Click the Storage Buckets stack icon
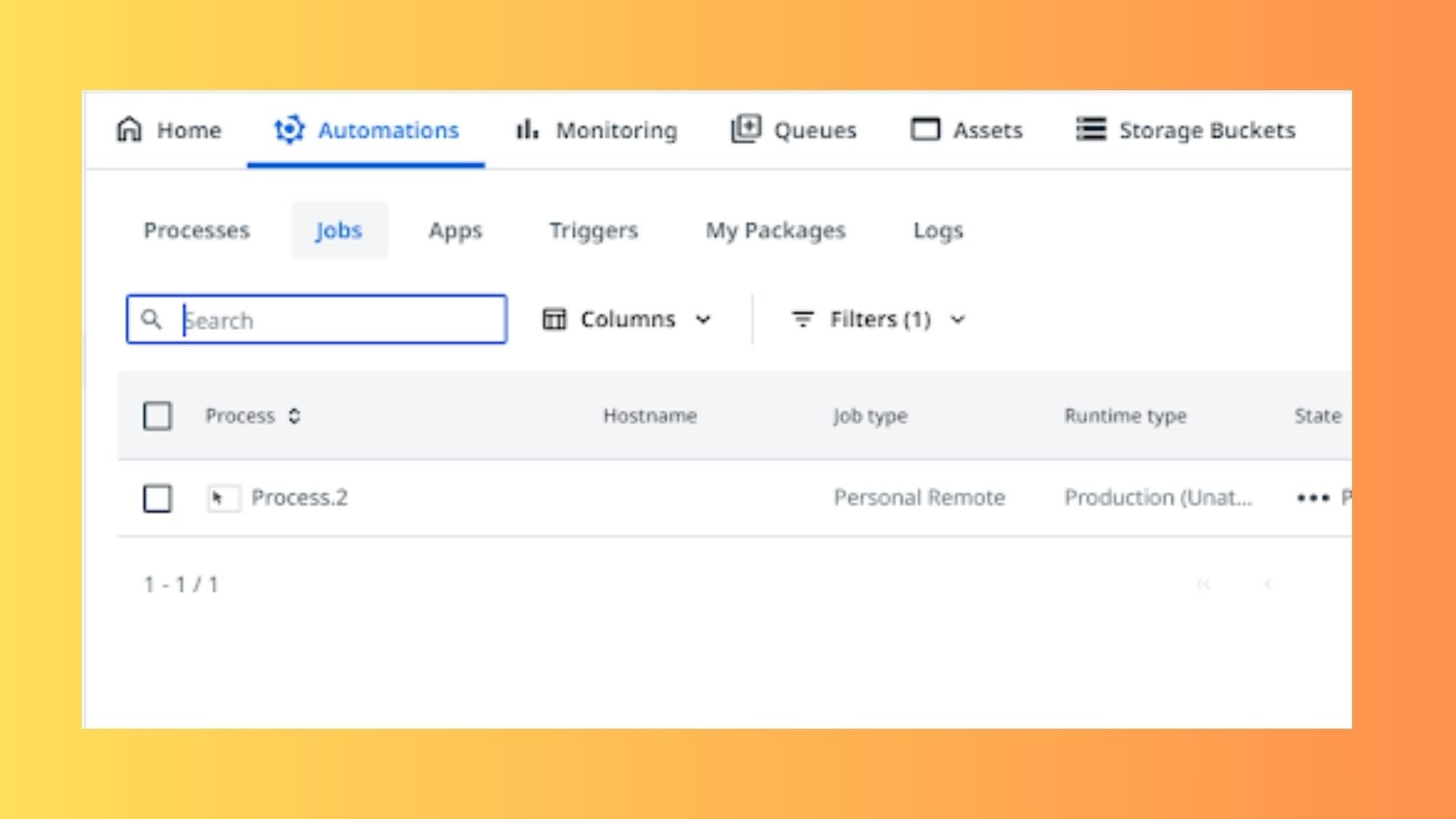Image resolution: width=1456 pixels, height=819 pixels. pyautogui.click(x=1091, y=130)
